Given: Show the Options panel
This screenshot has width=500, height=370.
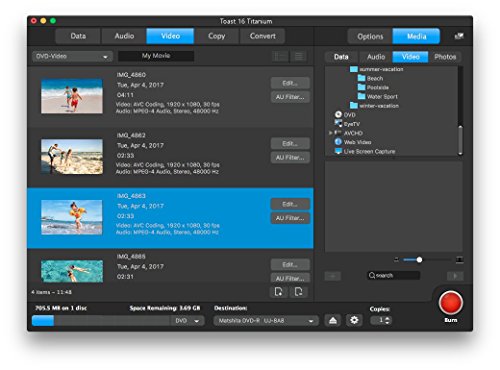Looking at the screenshot, I should [x=370, y=36].
